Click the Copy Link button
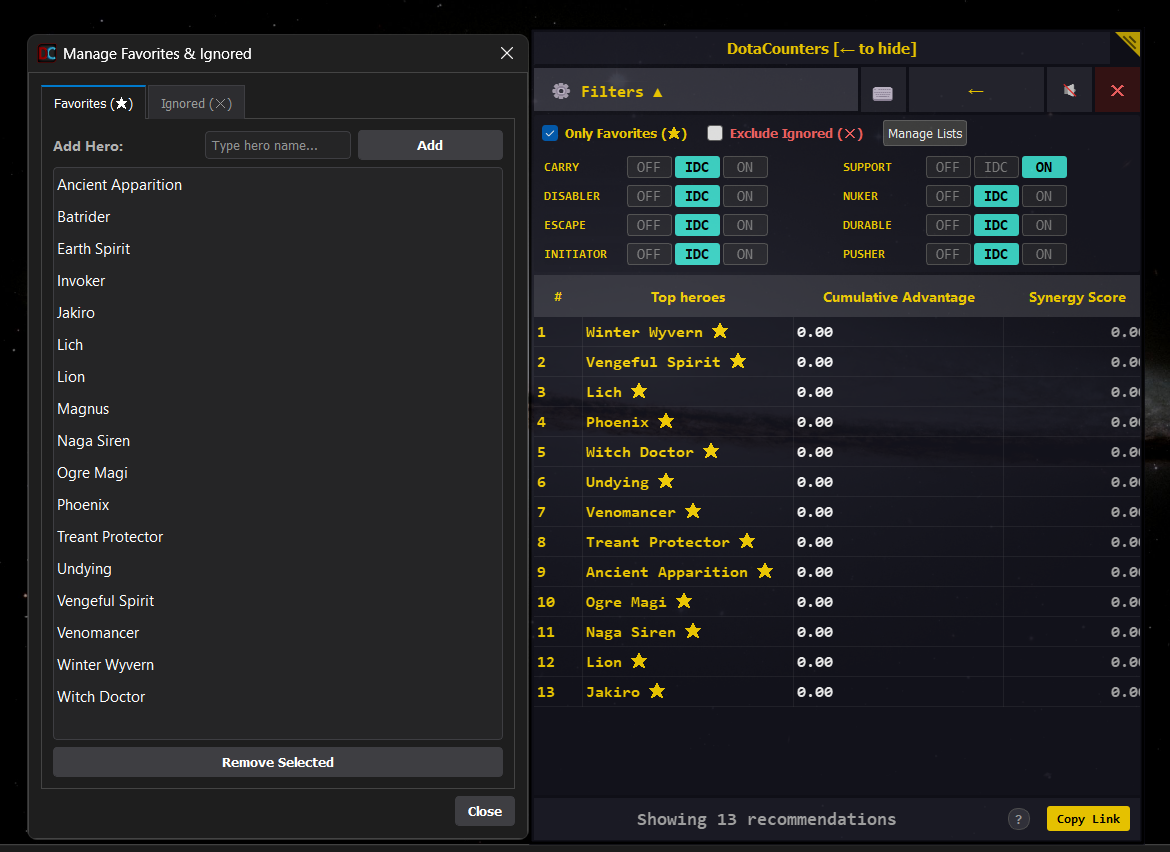The image size is (1170, 852). [1088, 819]
